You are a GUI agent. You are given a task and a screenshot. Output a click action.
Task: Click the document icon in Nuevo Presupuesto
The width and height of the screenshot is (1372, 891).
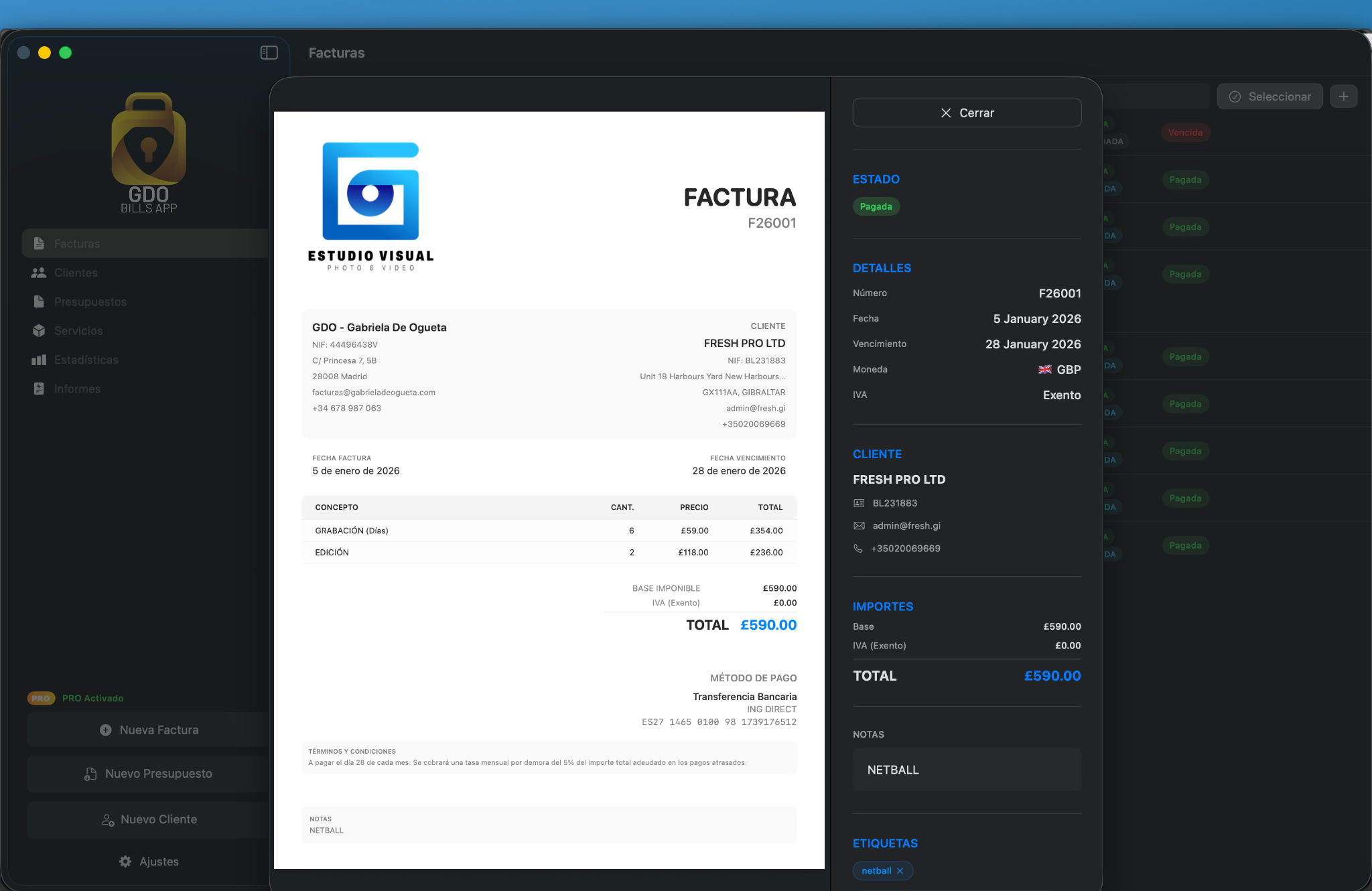pos(90,774)
